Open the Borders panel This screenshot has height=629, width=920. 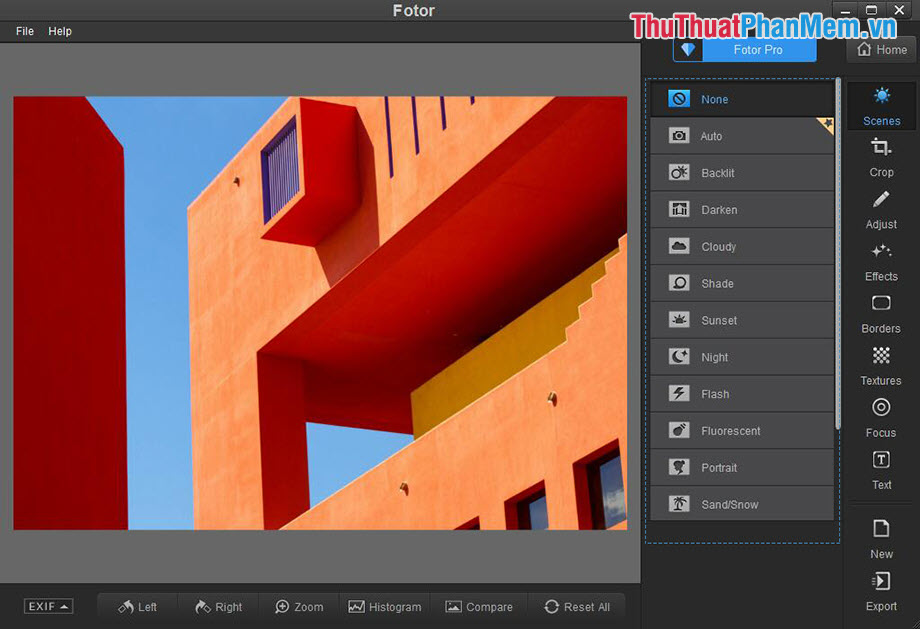880,315
